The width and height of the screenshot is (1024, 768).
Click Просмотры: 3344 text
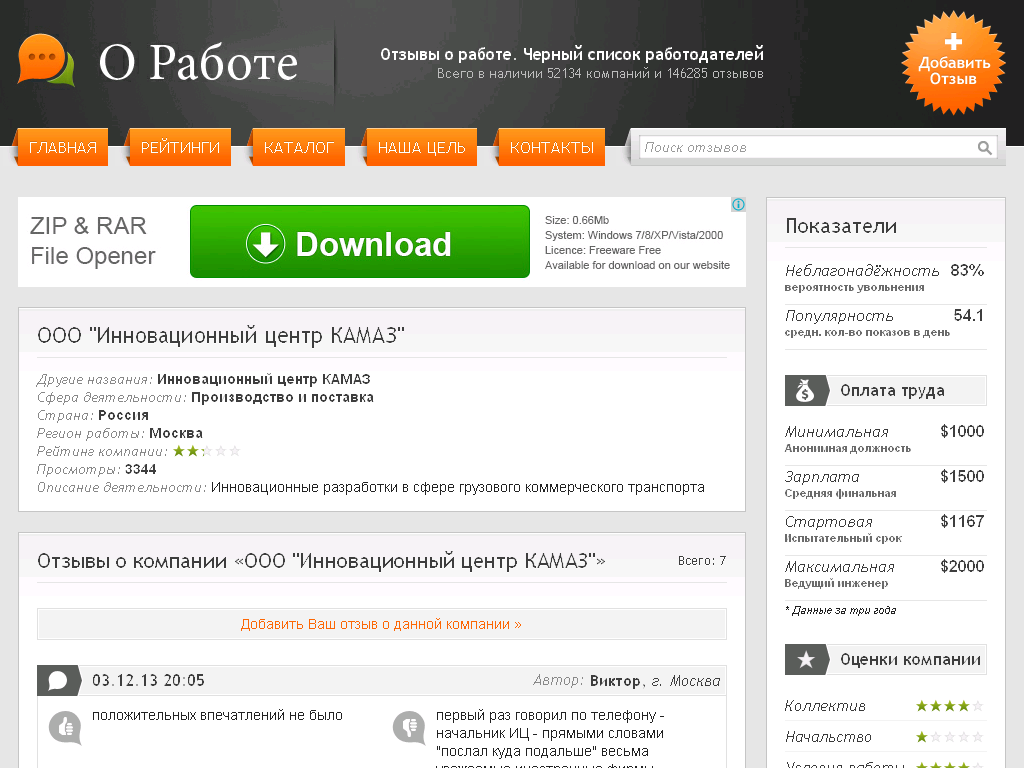click(x=97, y=470)
